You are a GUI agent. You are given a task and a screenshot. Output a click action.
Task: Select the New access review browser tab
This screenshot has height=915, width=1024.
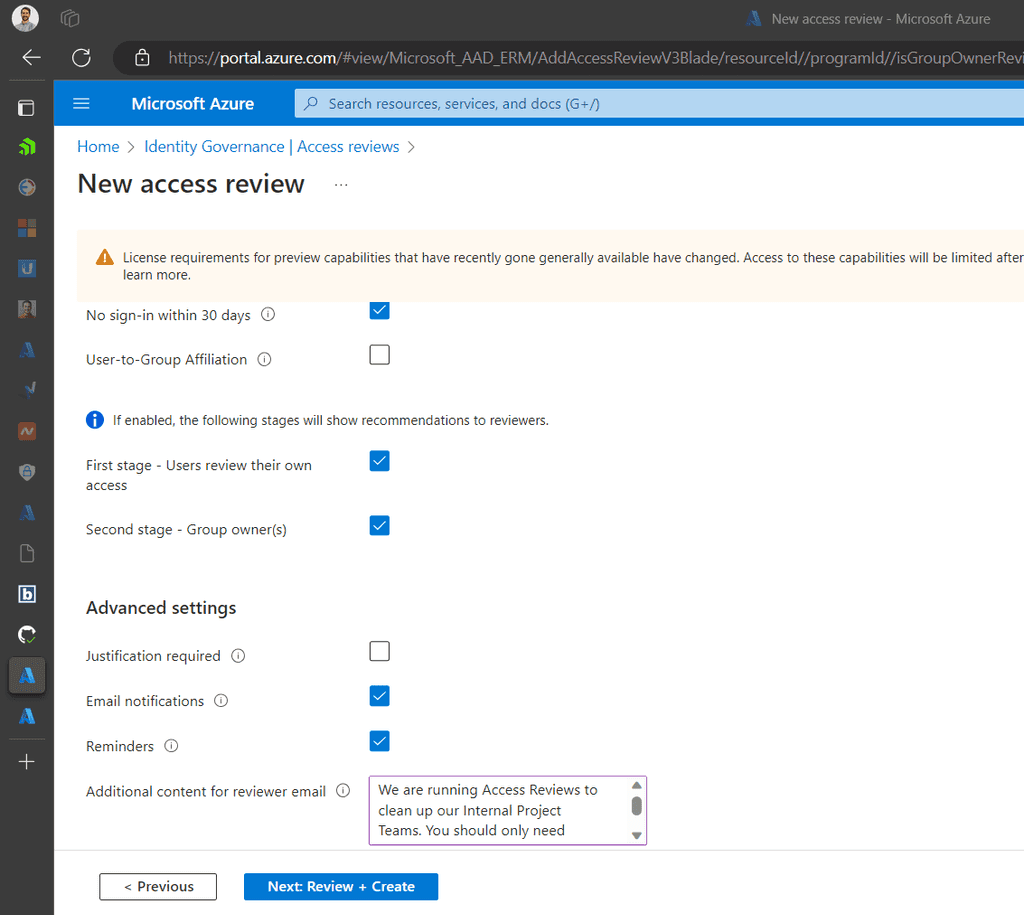pyautogui.click(x=868, y=18)
